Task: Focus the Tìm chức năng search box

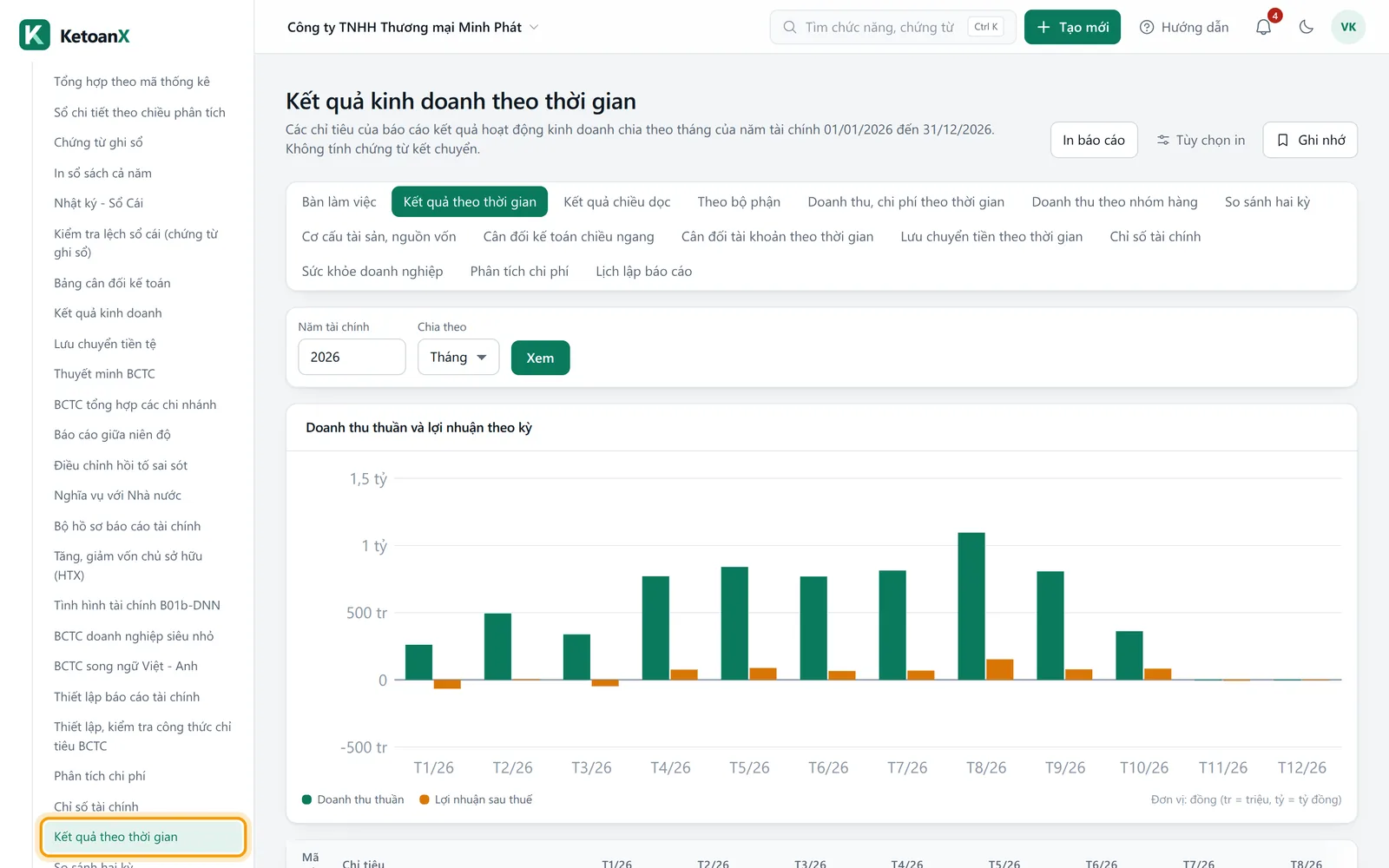Action: coord(892,27)
